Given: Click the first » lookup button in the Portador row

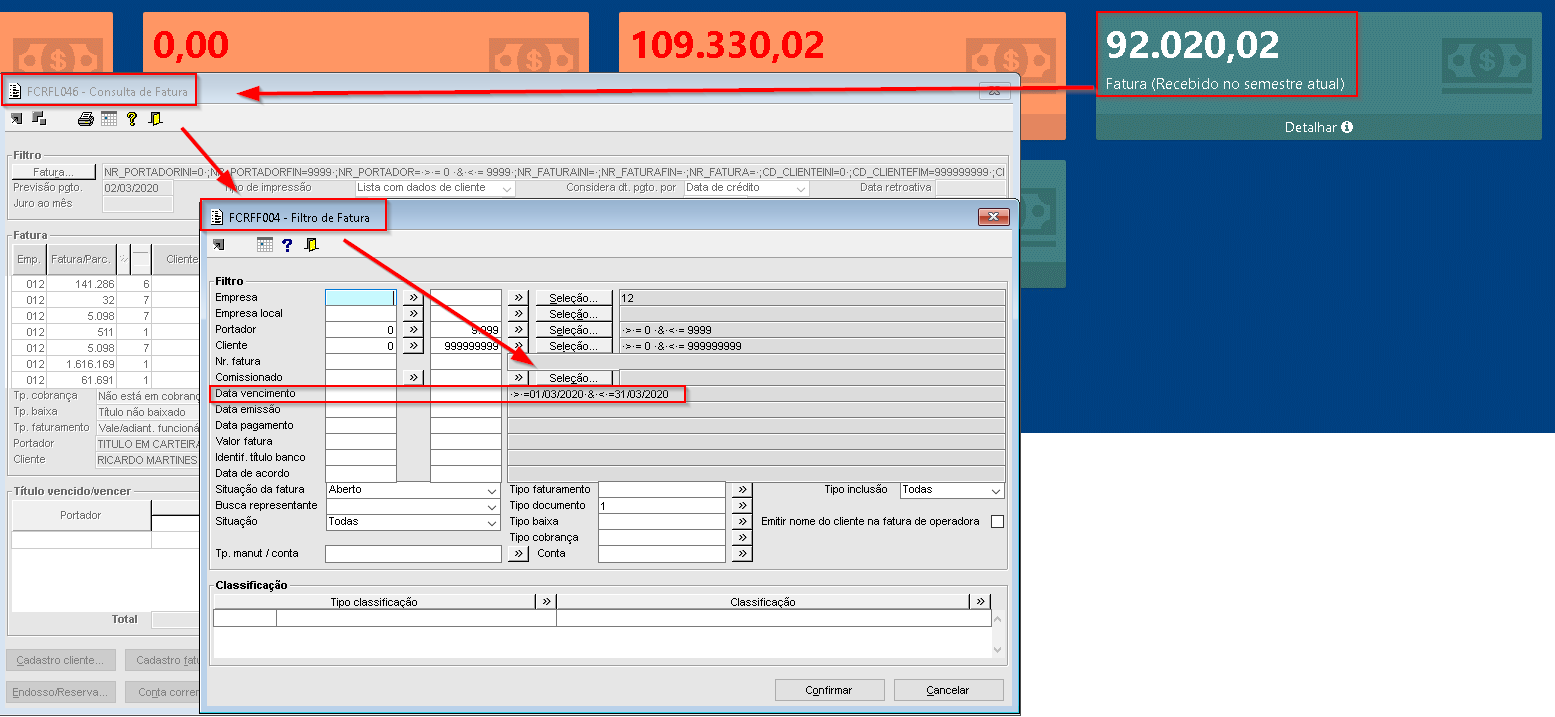Looking at the screenshot, I should [413, 330].
